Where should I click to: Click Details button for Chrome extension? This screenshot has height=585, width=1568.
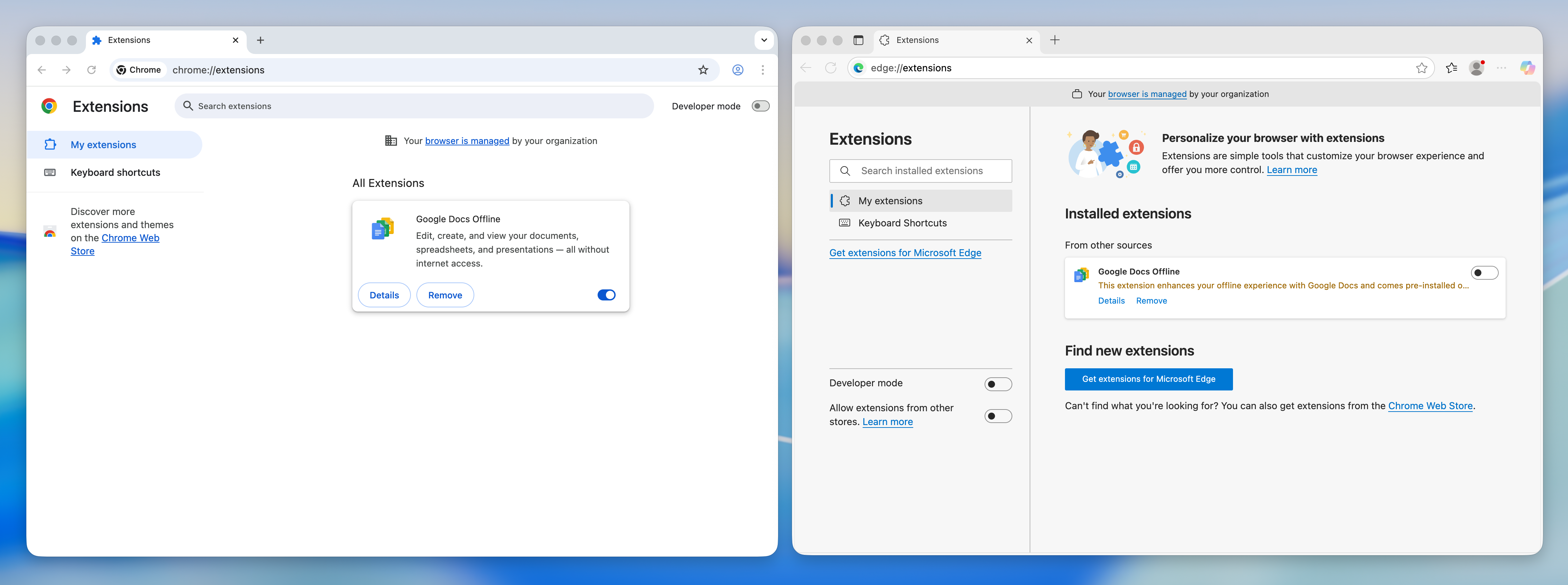[384, 295]
